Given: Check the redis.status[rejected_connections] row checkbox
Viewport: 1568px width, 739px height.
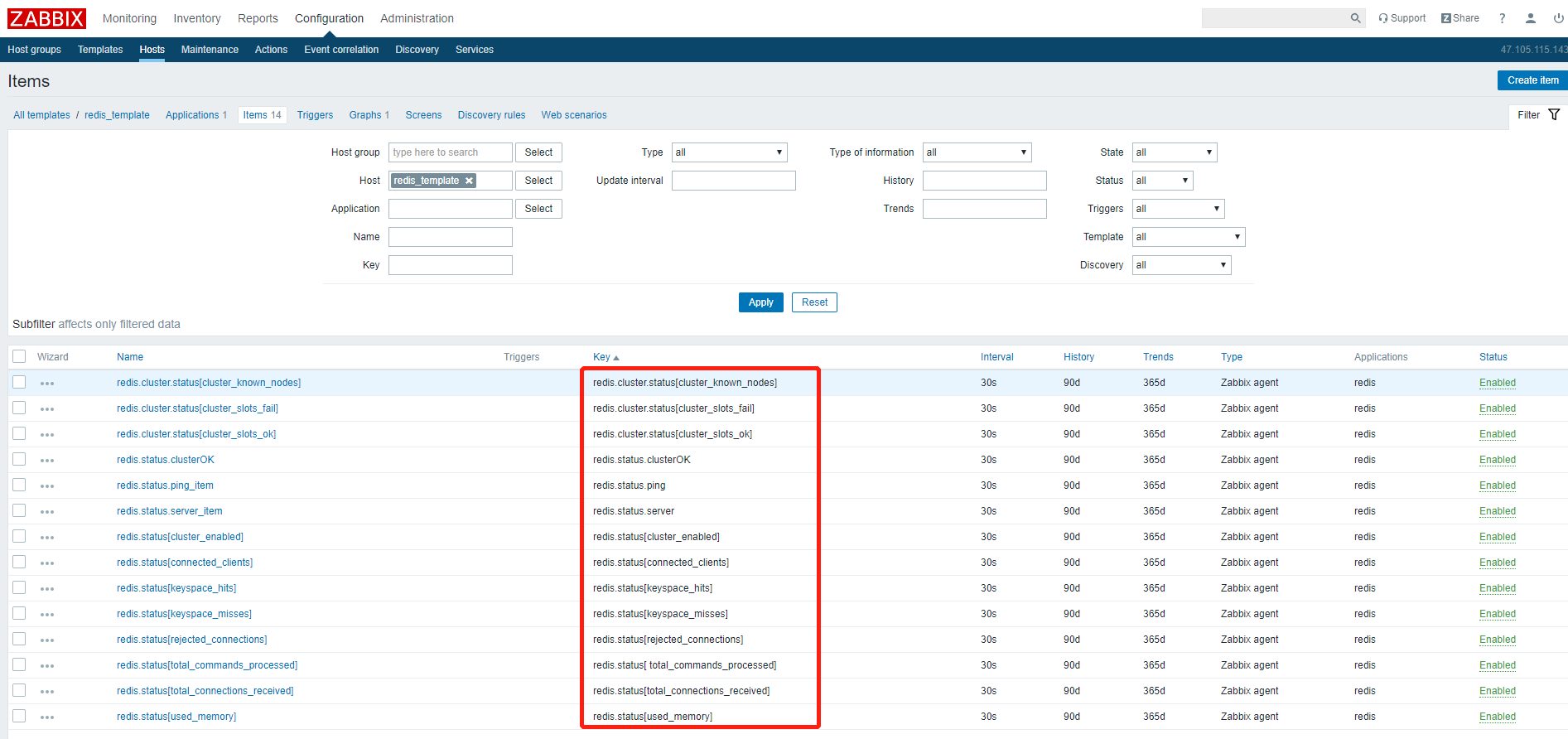Looking at the screenshot, I should click(x=19, y=639).
